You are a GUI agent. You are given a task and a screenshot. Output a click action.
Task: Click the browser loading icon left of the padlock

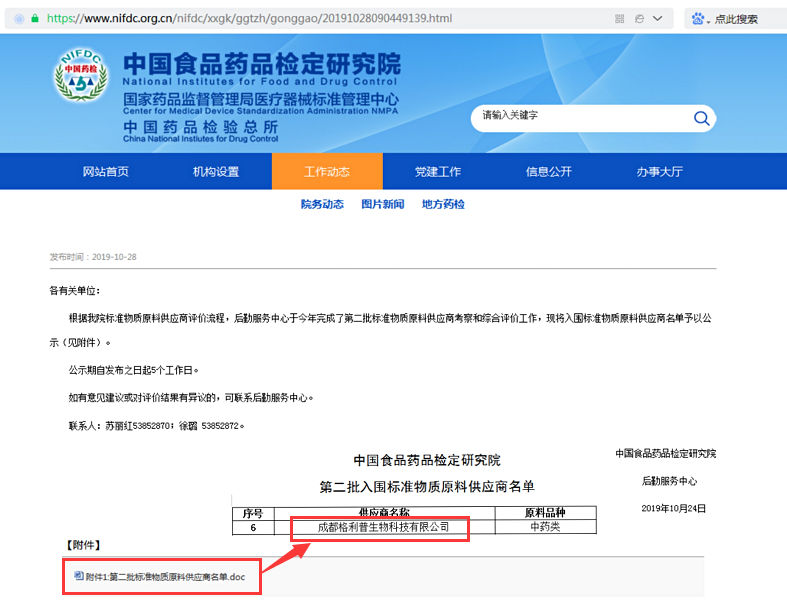tap(17, 18)
